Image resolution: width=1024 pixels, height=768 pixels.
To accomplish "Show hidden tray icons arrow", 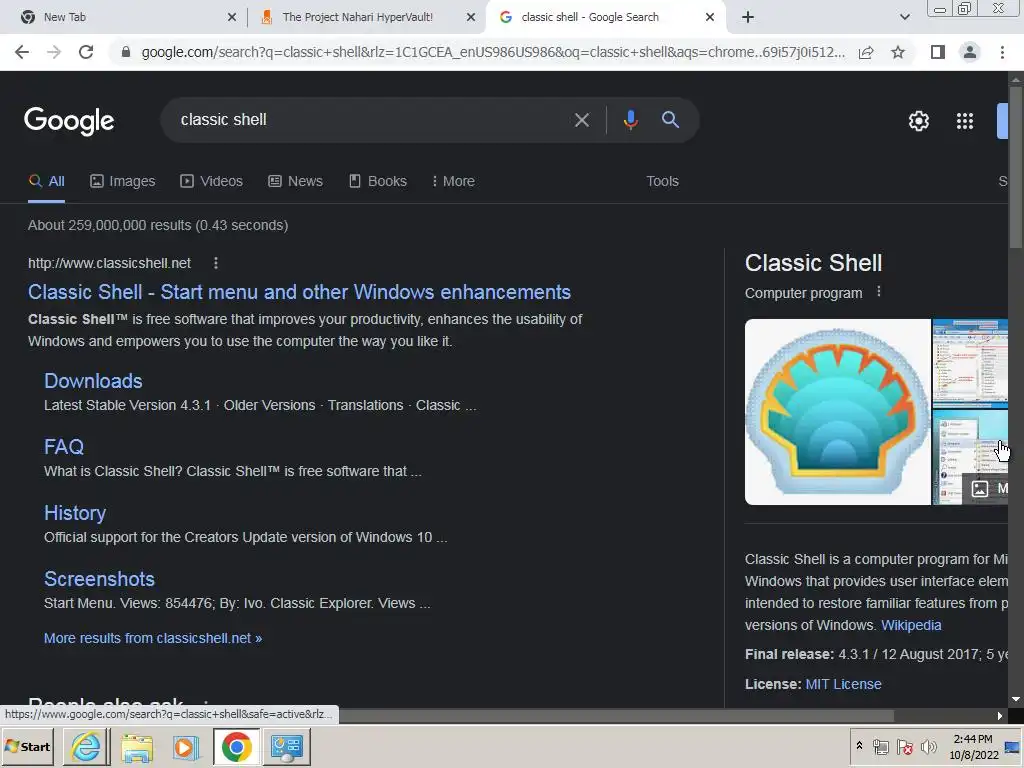I will 859,745.
